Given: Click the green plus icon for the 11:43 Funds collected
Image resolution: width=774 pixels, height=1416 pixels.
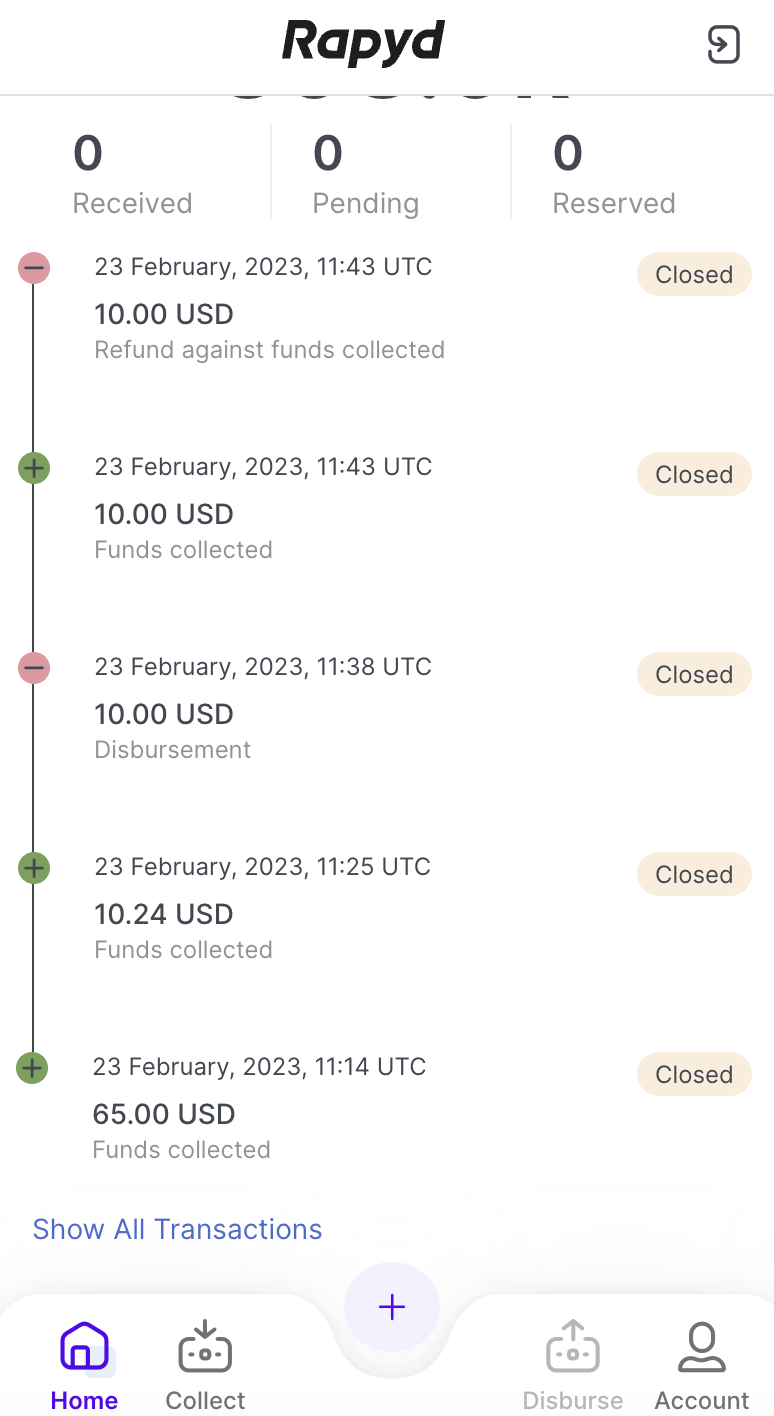Looking at the screenshot, I should click(34, 468).
